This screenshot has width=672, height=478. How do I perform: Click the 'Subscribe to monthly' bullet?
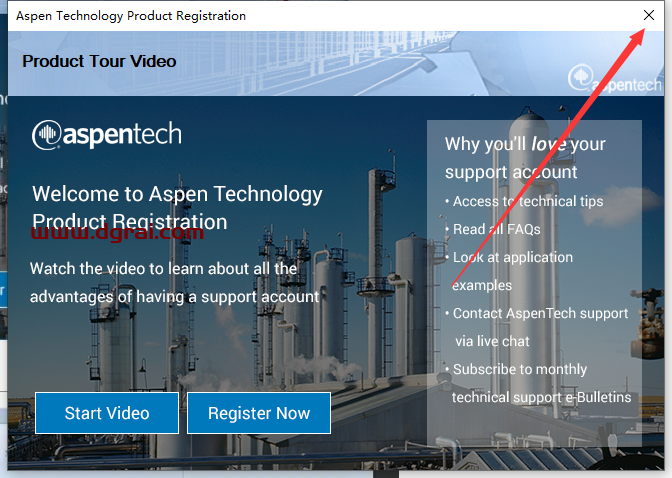[x=516, y=369]
